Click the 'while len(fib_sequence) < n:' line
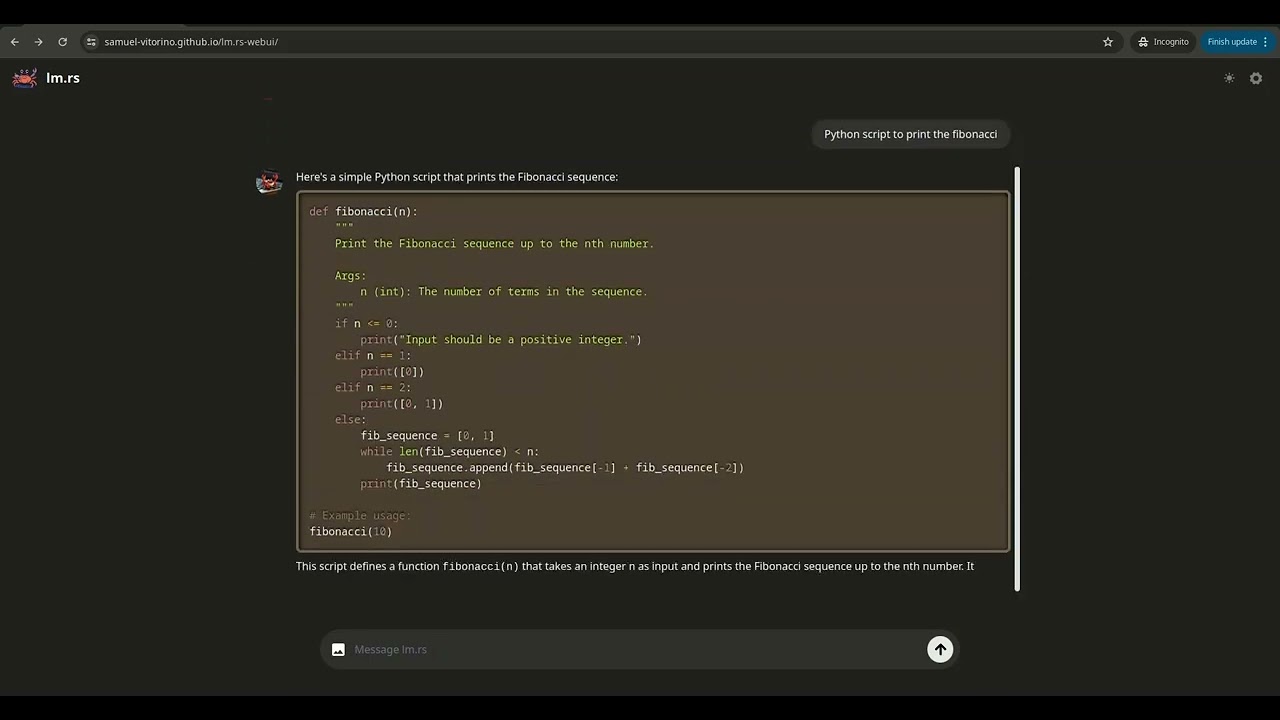Screen dimensions: 1280x720 point(450,451)
